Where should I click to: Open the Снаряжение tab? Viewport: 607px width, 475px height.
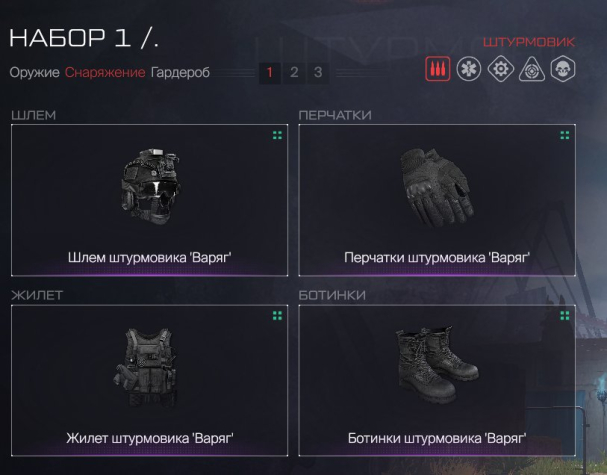(105, 72)
